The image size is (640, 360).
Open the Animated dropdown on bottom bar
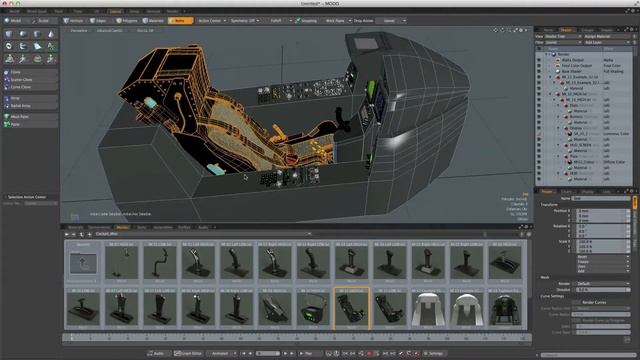222,353
